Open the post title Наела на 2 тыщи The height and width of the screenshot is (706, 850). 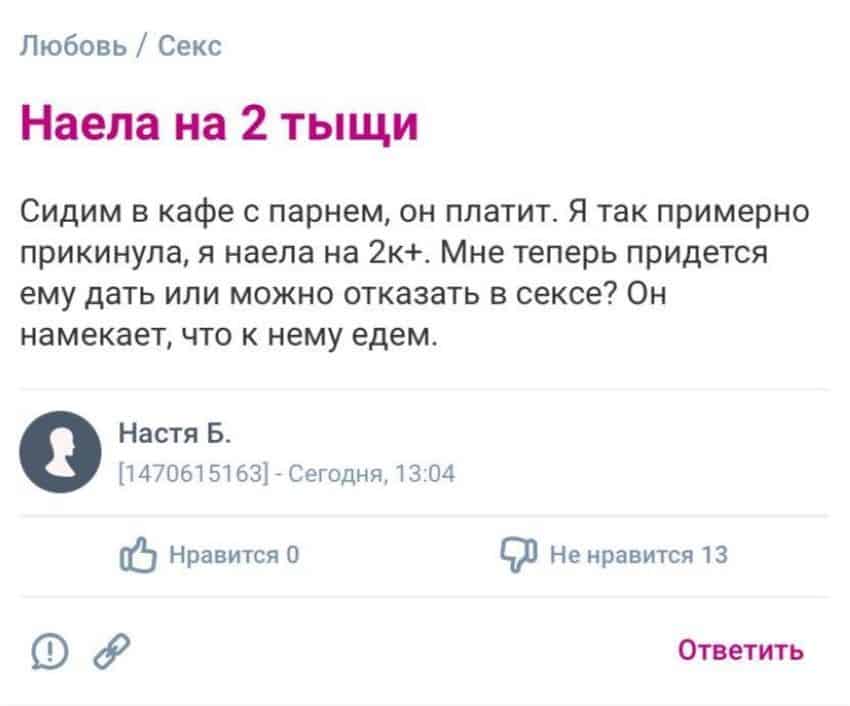pyautogui.click(x=220, y=124)
